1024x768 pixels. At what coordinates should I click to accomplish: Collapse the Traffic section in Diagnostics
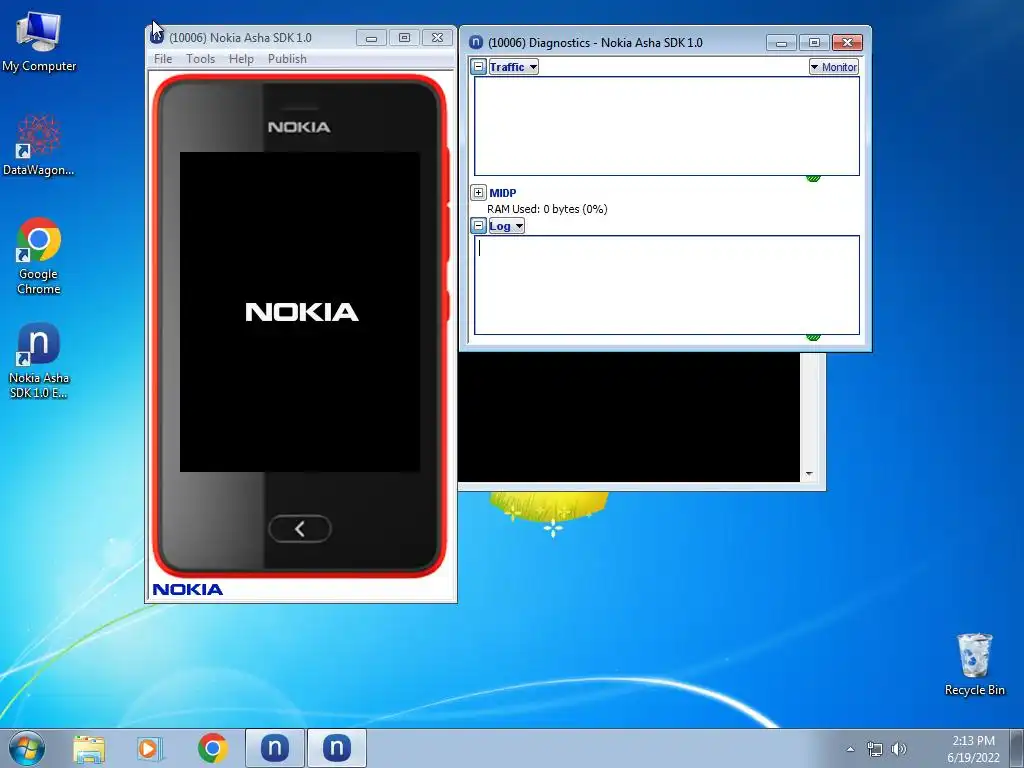coord(479,67)
